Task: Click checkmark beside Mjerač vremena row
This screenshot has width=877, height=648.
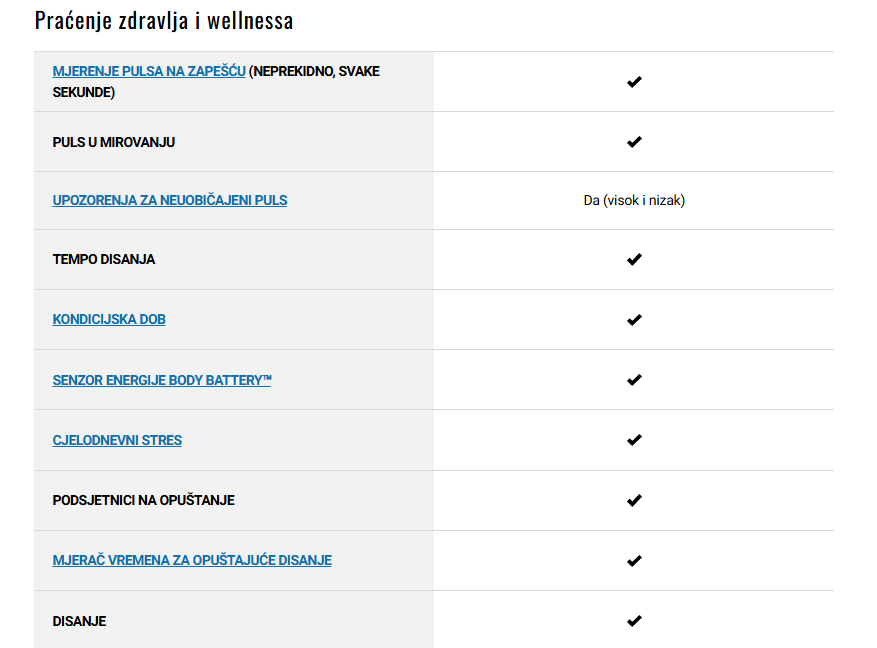Action: 634,561
